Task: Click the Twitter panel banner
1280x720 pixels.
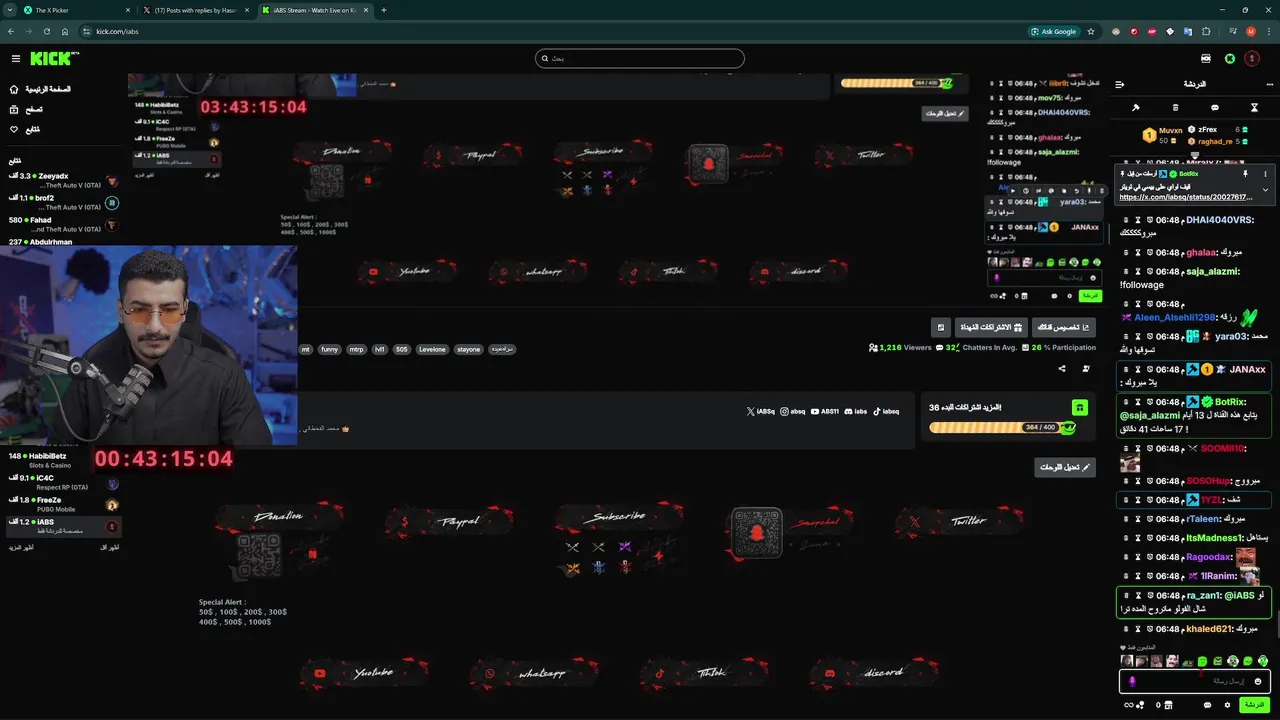Action: pyautogui.click(x=960, y=521)
